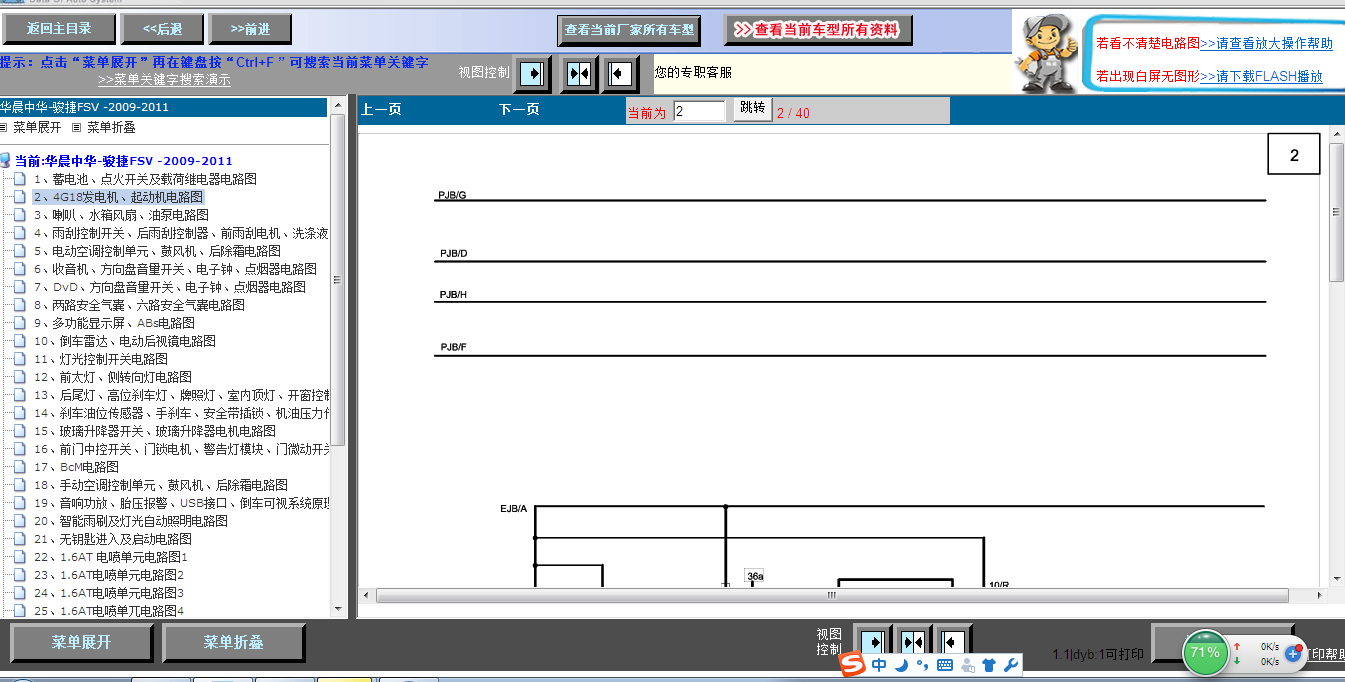The width and height of the screenshot is (1345, 682).
Task: Click the bottom collapse-left view control icon
Action: pos(952,642)
